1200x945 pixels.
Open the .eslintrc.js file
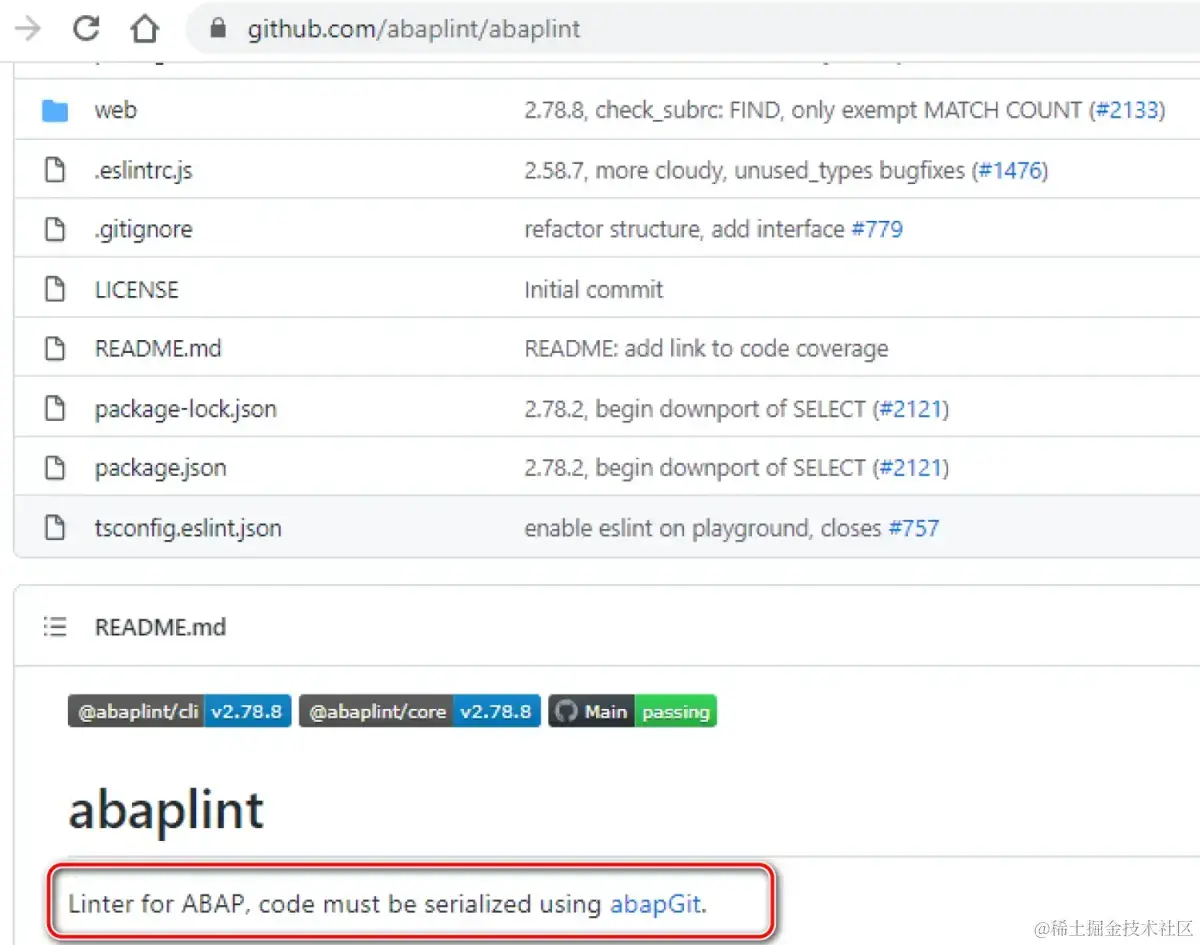143,170
